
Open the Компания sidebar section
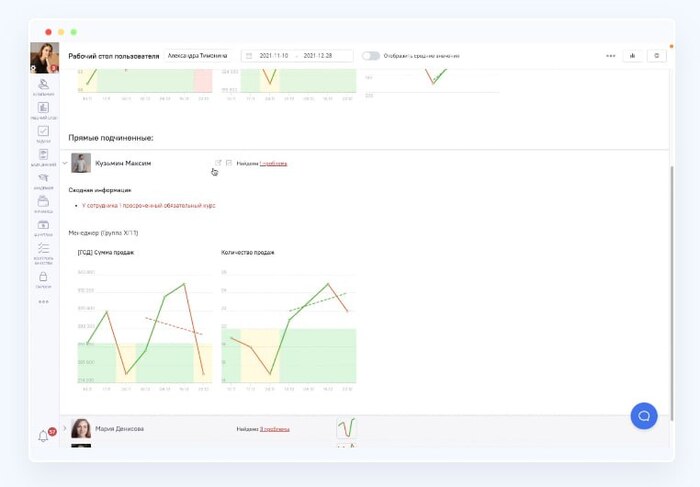[43, 85]
